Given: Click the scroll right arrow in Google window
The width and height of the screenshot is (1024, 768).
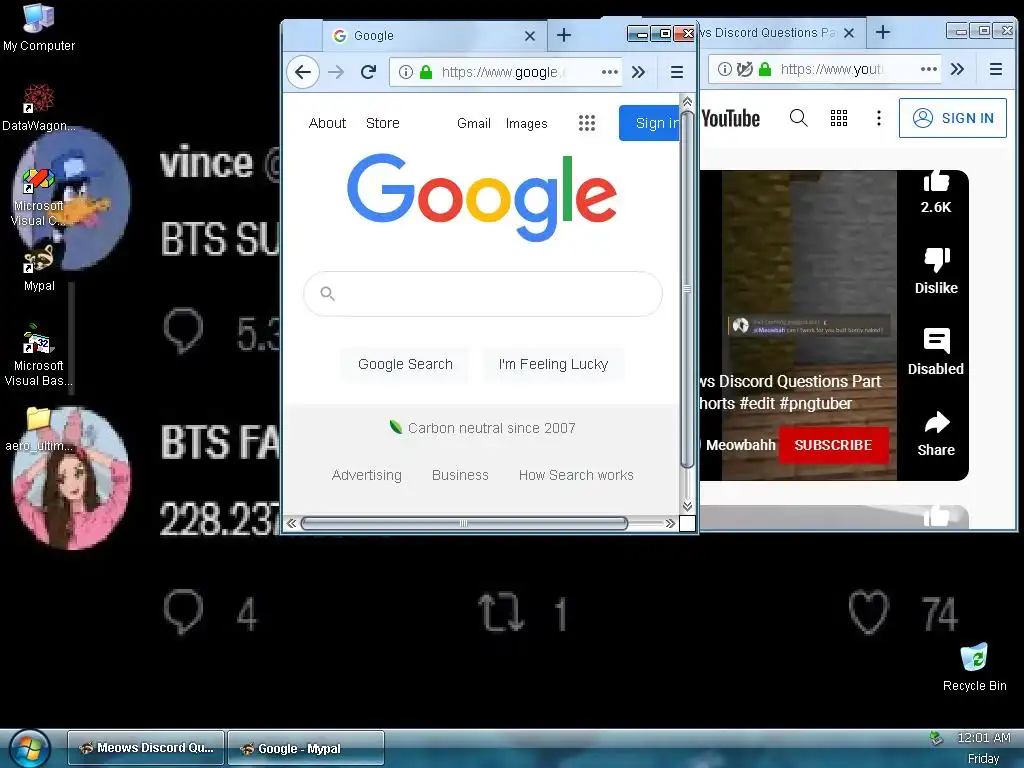Looking at the screenshot, I should (670, 523).
